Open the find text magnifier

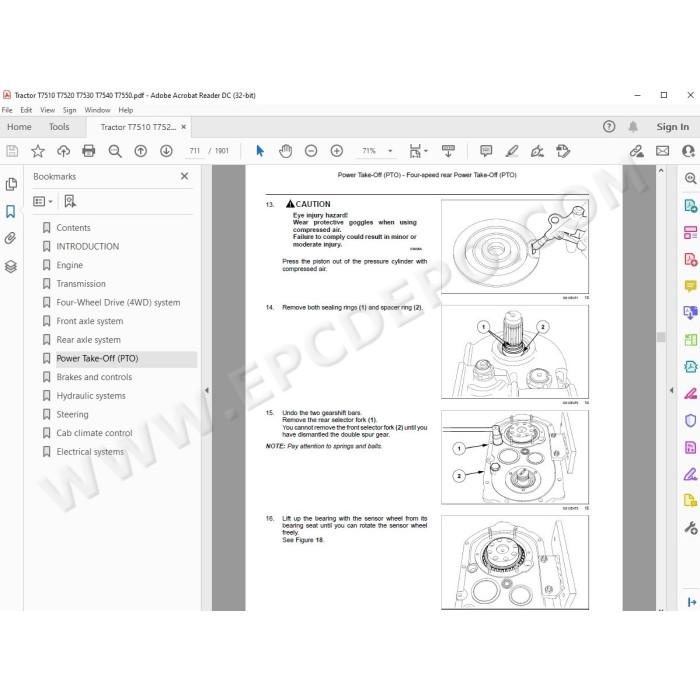[x=115, y=151]
